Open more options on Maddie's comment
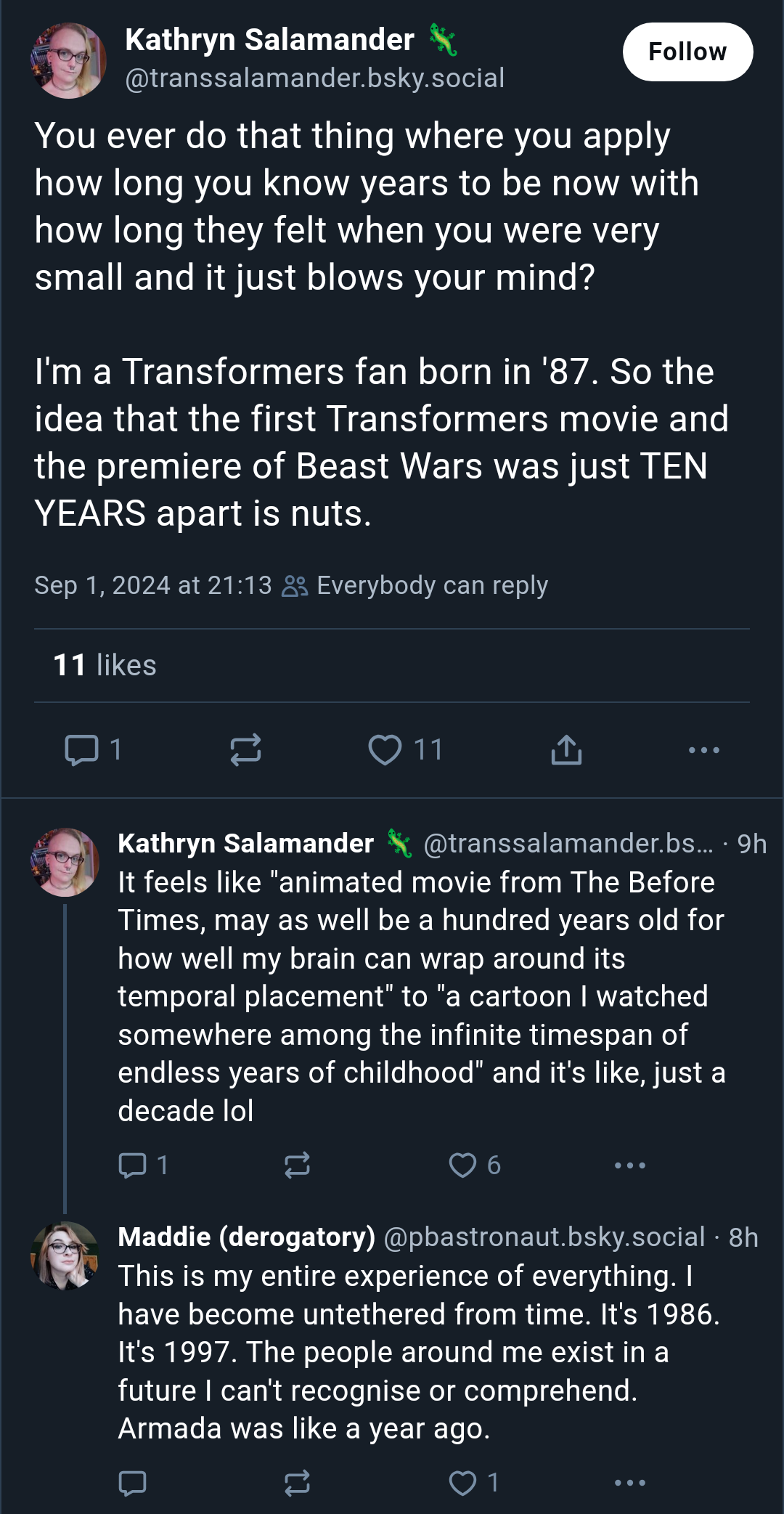This screenshot has height=1514, width=784. coord(629,1483)
